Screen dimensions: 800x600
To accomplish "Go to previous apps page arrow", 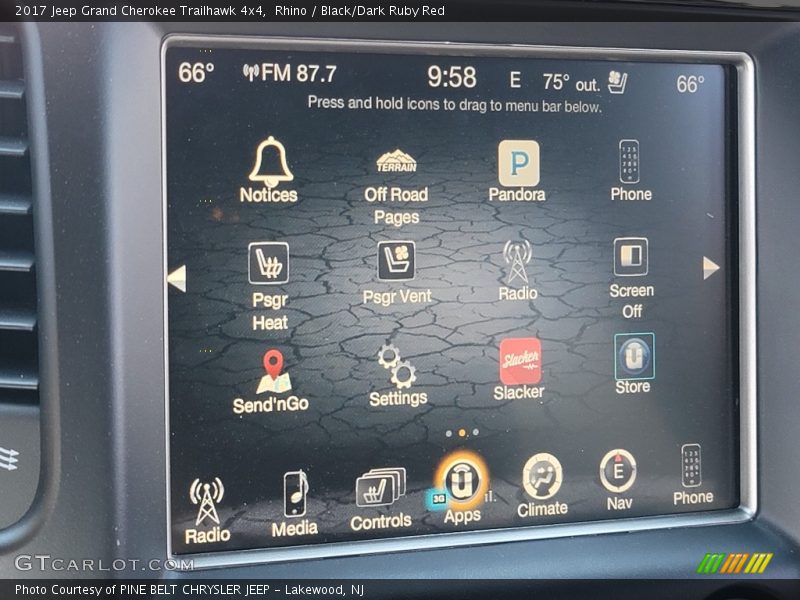I will pos(177,278).
